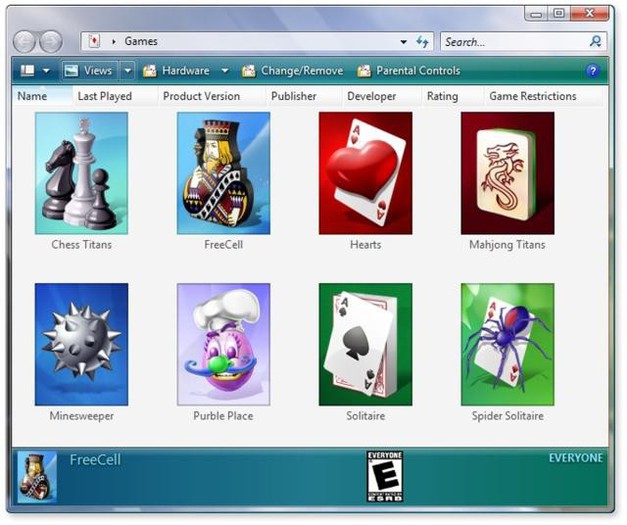The height and width of the screenshot is (525, 627).
Task: Click the Publisher column header
Action: pyautogui.click(x=293, y=97)
